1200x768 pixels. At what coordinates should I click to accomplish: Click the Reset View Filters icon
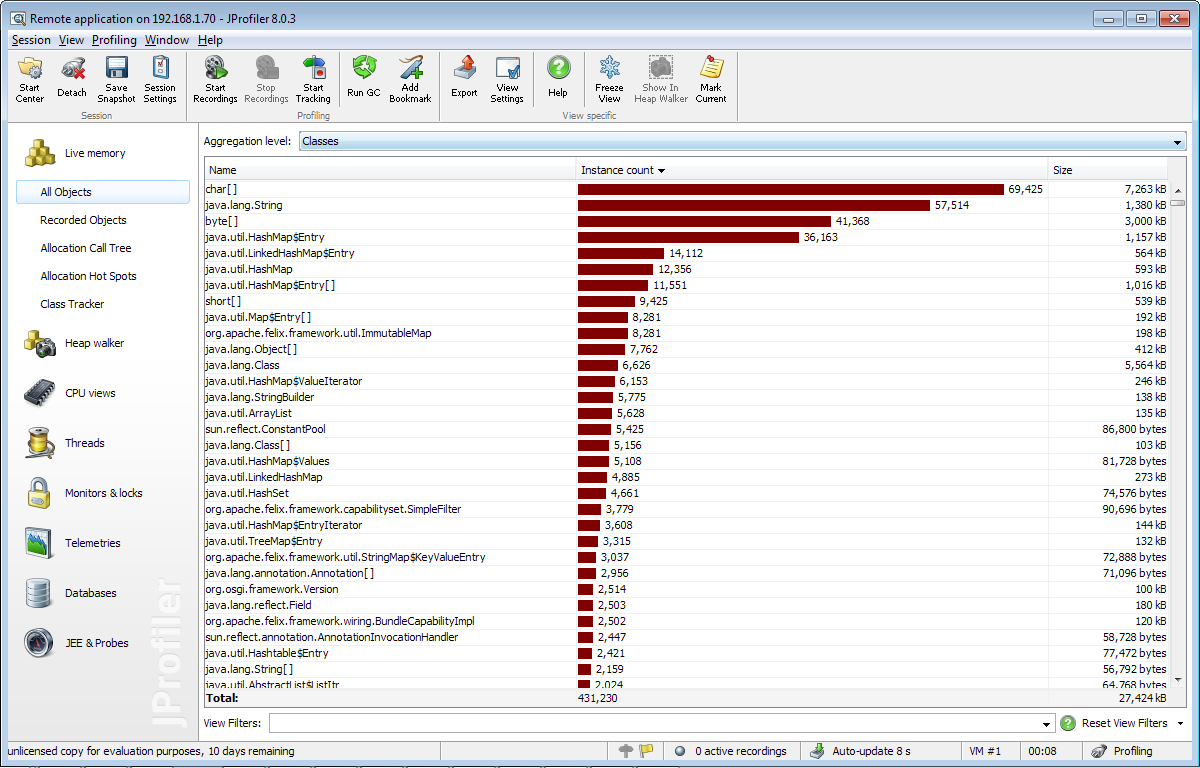[x=1068, y=723]
